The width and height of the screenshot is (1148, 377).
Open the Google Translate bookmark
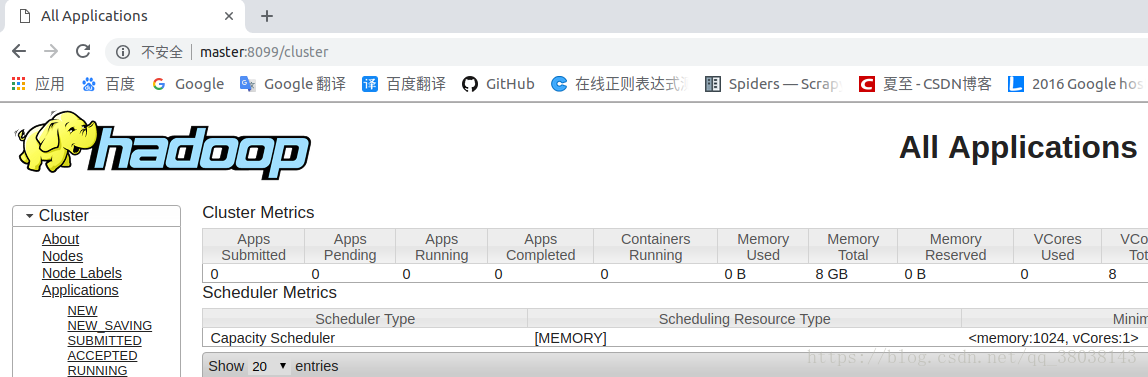pyautogui.click(x=292, y=83)
